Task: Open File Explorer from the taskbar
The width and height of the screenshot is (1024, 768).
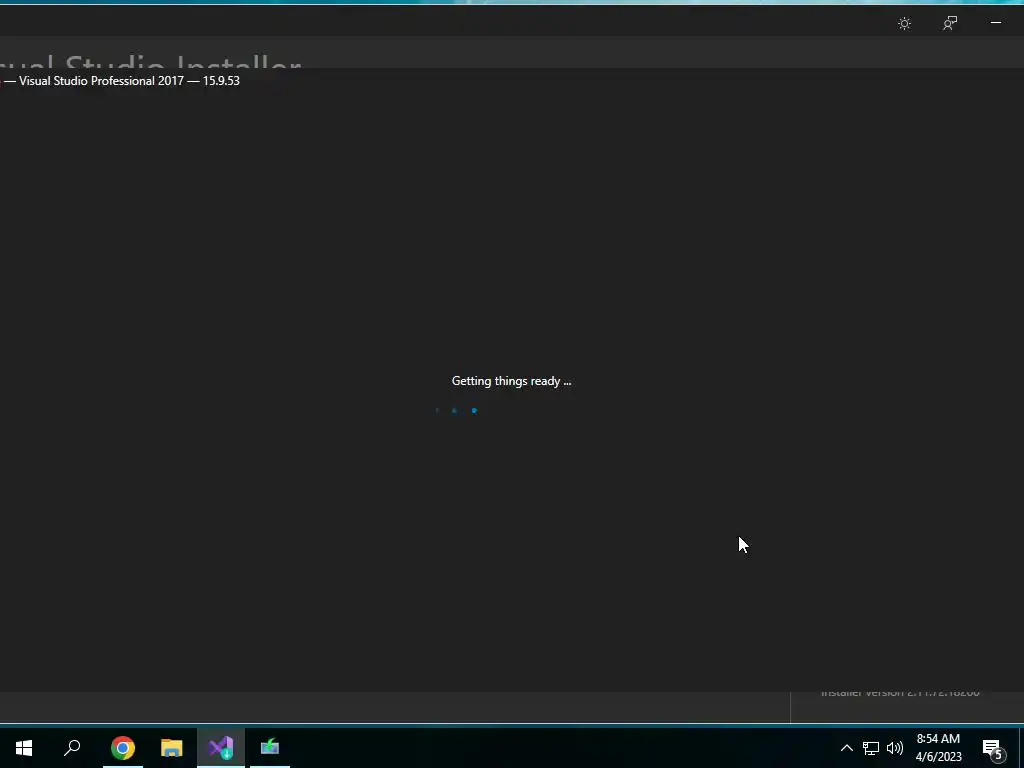Action: (172, 748)
